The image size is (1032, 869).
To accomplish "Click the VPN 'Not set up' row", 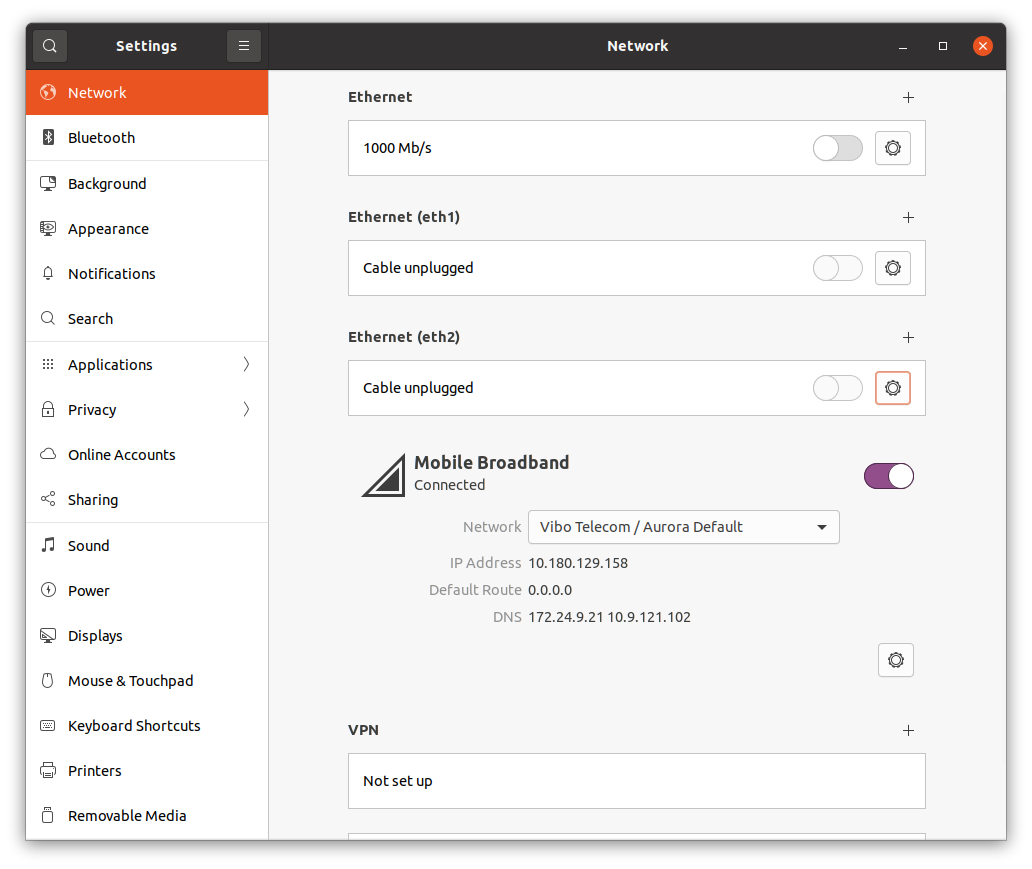I will [636, 781].
